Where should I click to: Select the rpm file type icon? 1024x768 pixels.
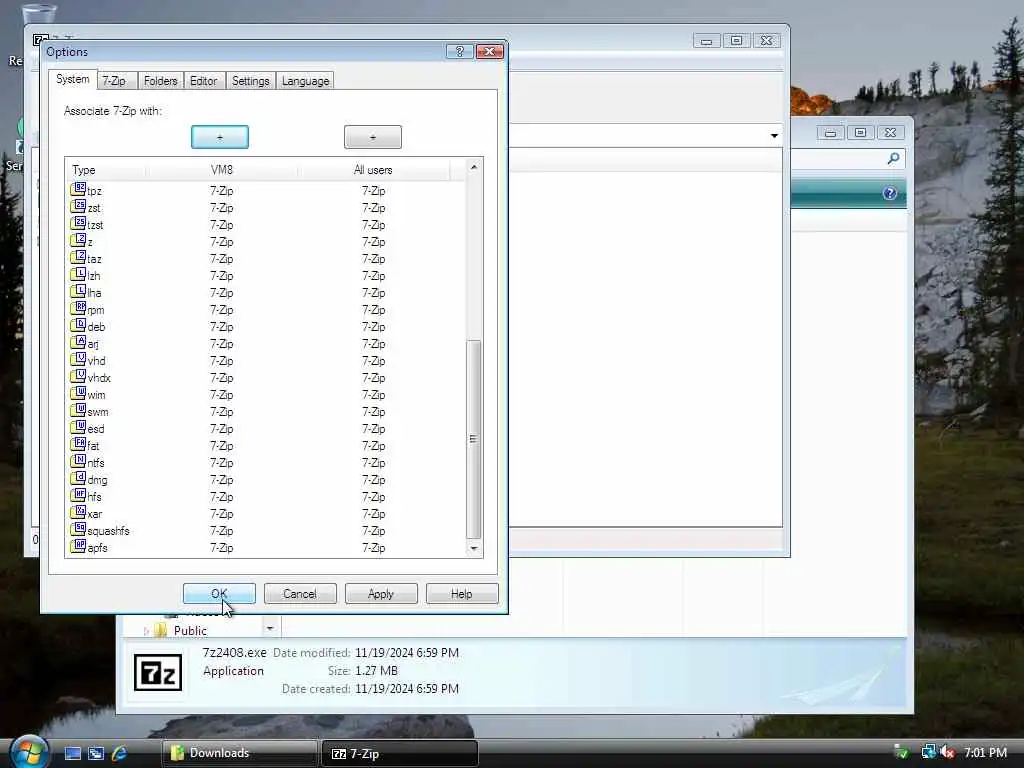[78, 308]
